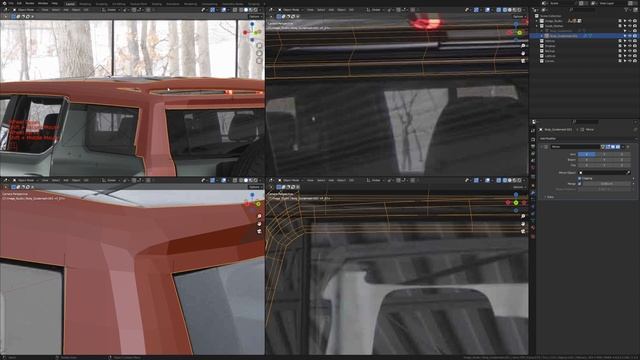640x360 pixels.
Task: Select solid shading in top-left viewport header
Action: pyautogui.click(x=246, y=10)
